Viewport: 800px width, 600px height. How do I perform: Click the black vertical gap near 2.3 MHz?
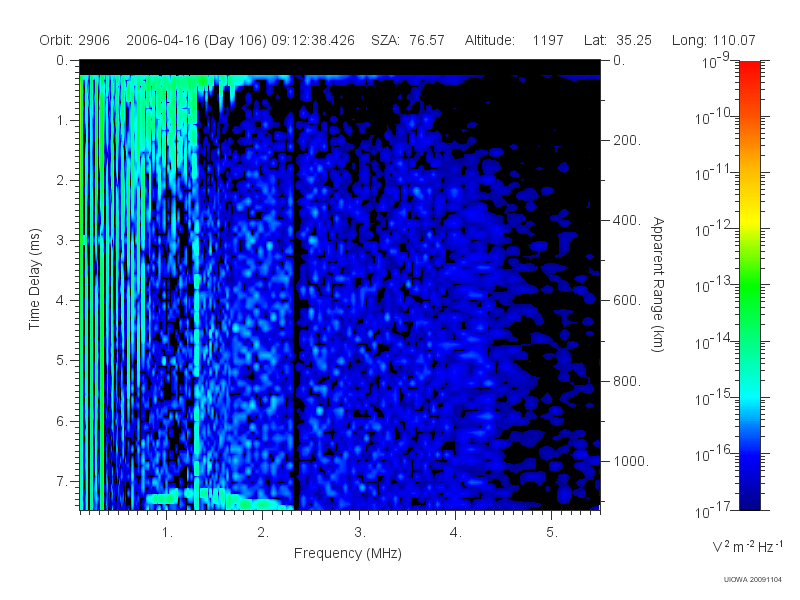click(297, 293)
